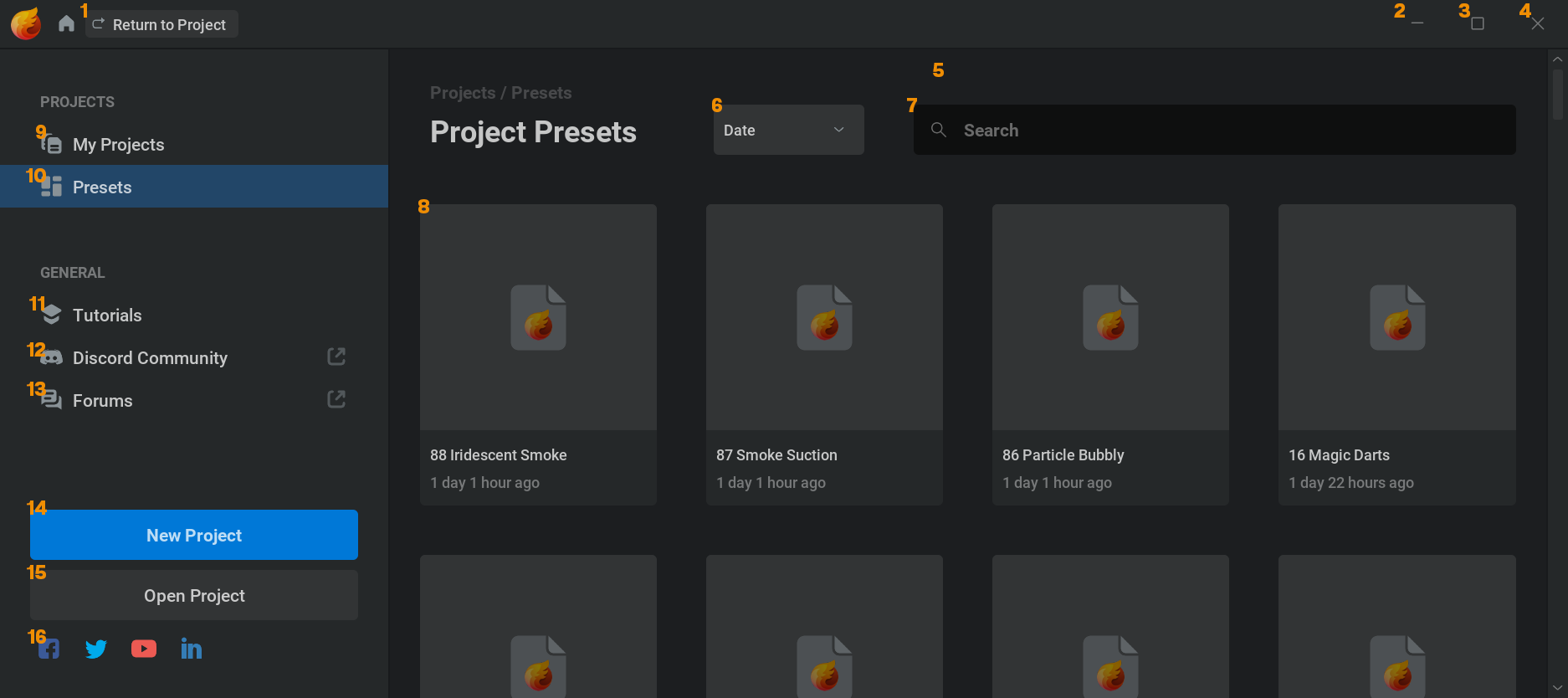Open the Facebook page icon
1568x698 pixels.
pyautogui.click(x=49, y=649)
